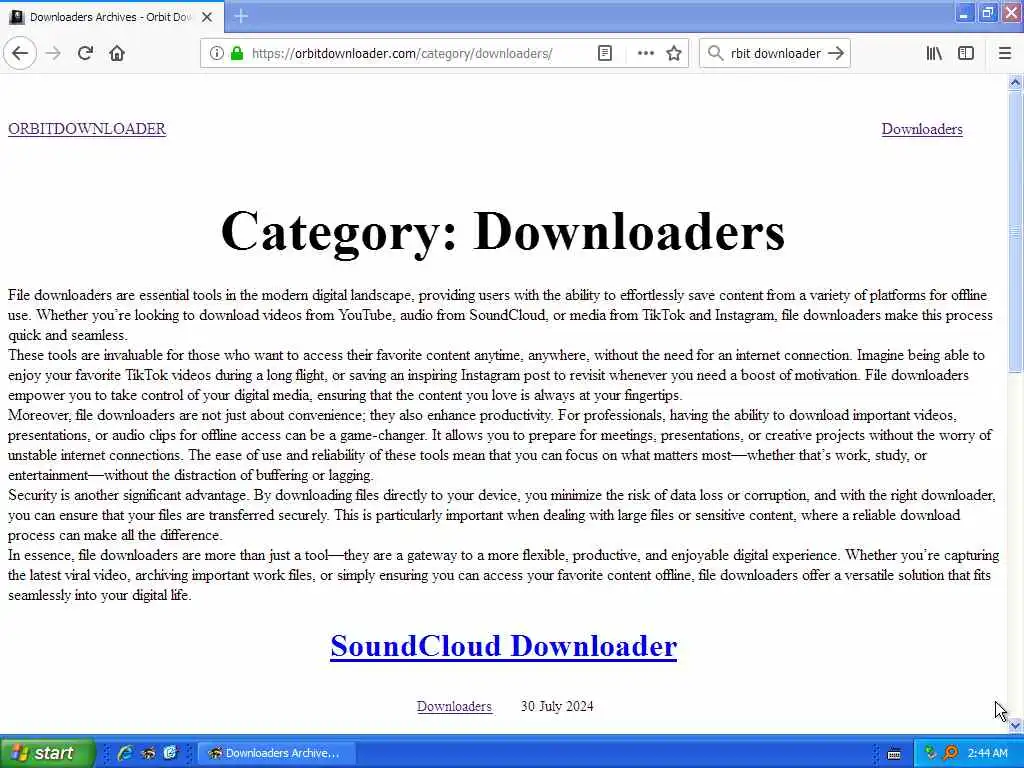
Task: Open the browser home page
Action: [117, 53]
